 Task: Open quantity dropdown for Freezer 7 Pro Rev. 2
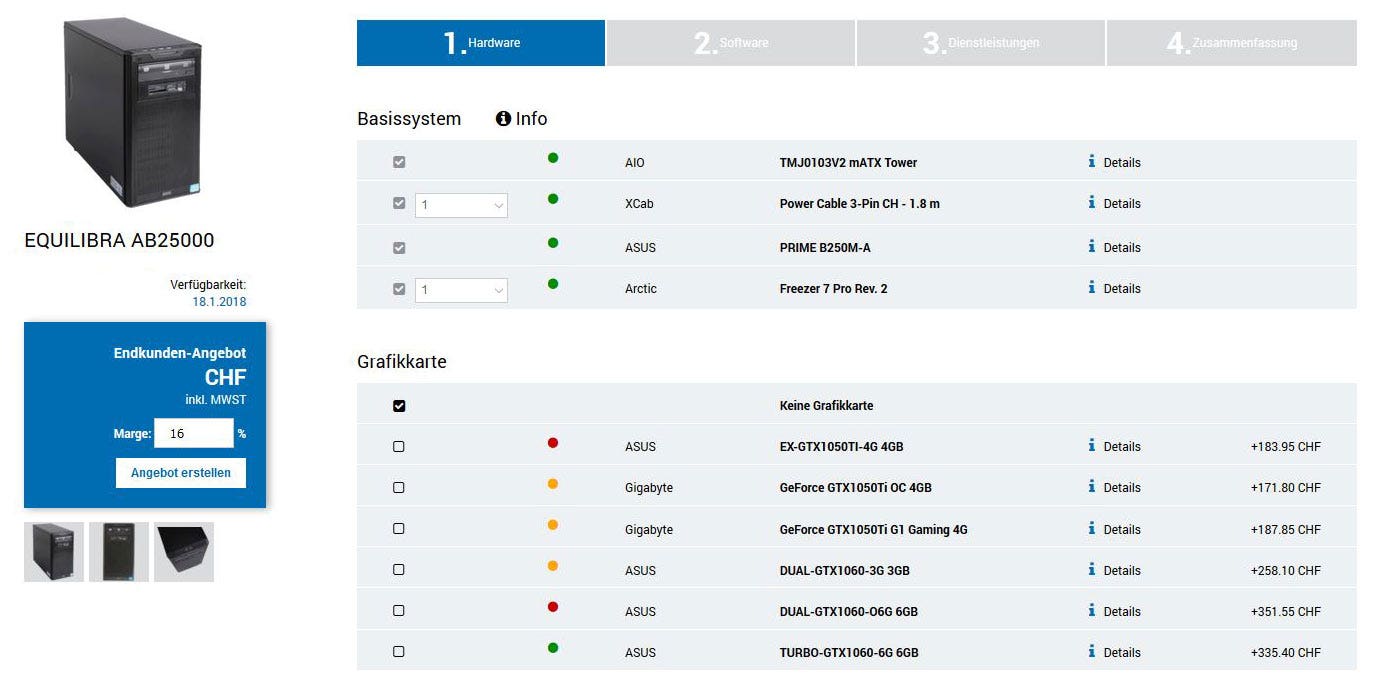[461, 290]
